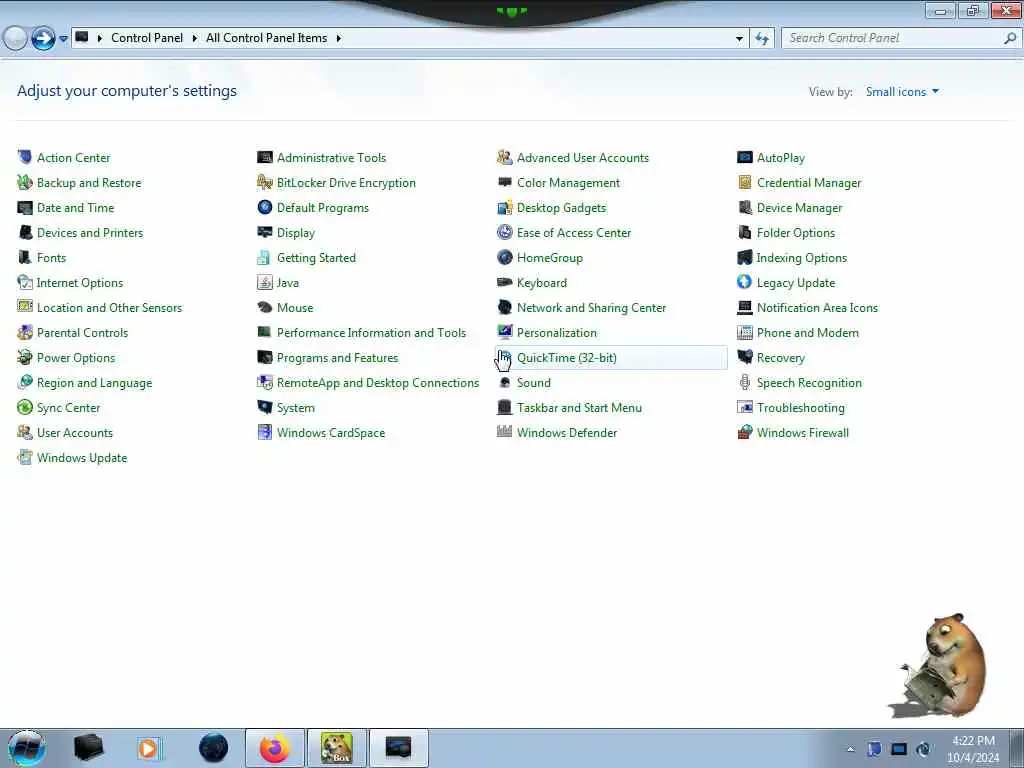Show hidden system tray icons
Image resolution: width=1024 pixels, height=768 pixels.
point(850,749)
